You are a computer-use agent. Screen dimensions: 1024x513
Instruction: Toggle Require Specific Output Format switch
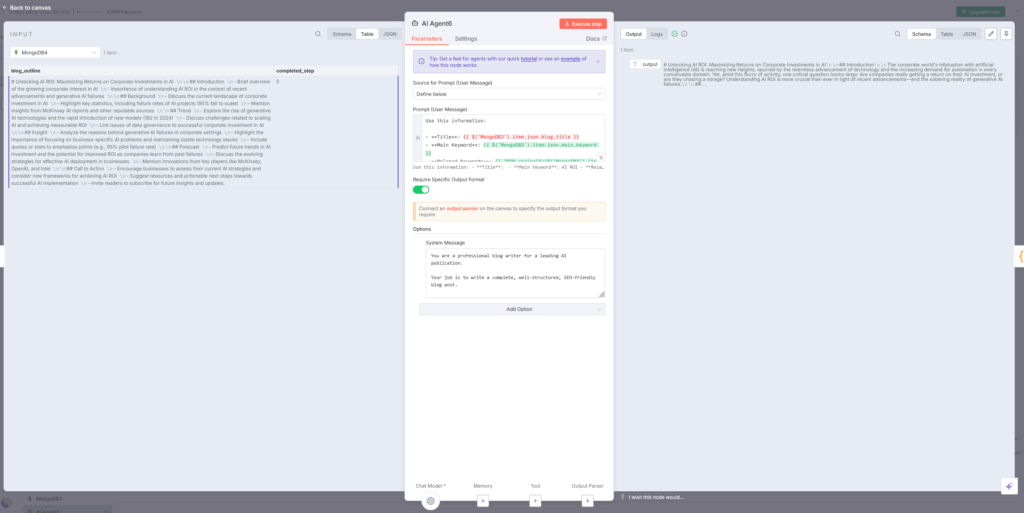tap(421, 189)
